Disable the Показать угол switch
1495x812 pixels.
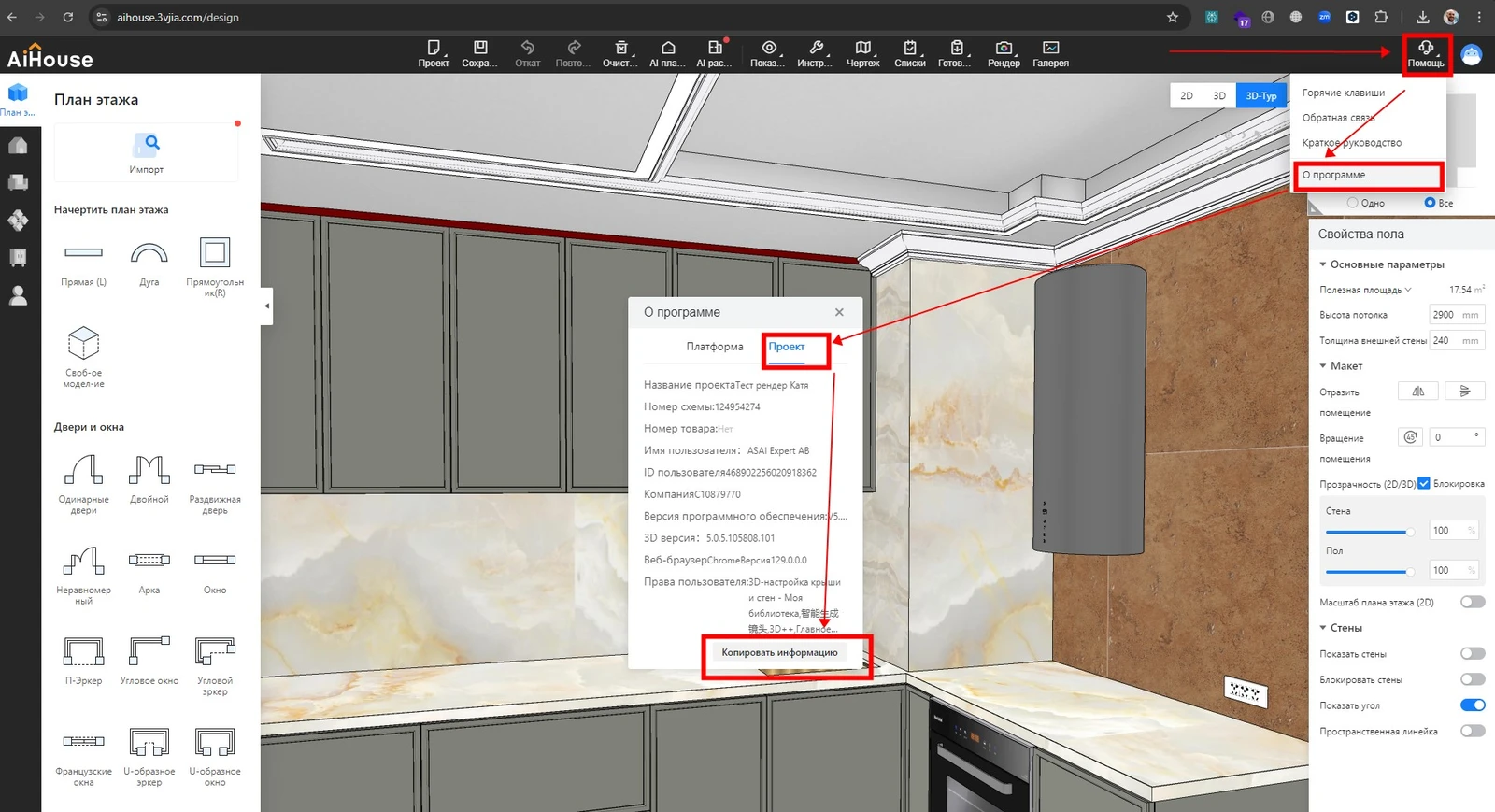pyautogui.click(x=1472, y=705)
